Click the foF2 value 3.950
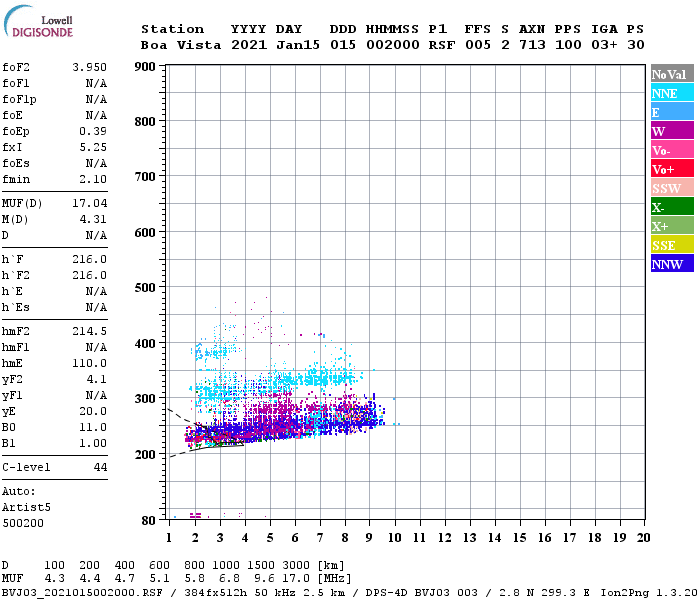 tap(89, 67)
